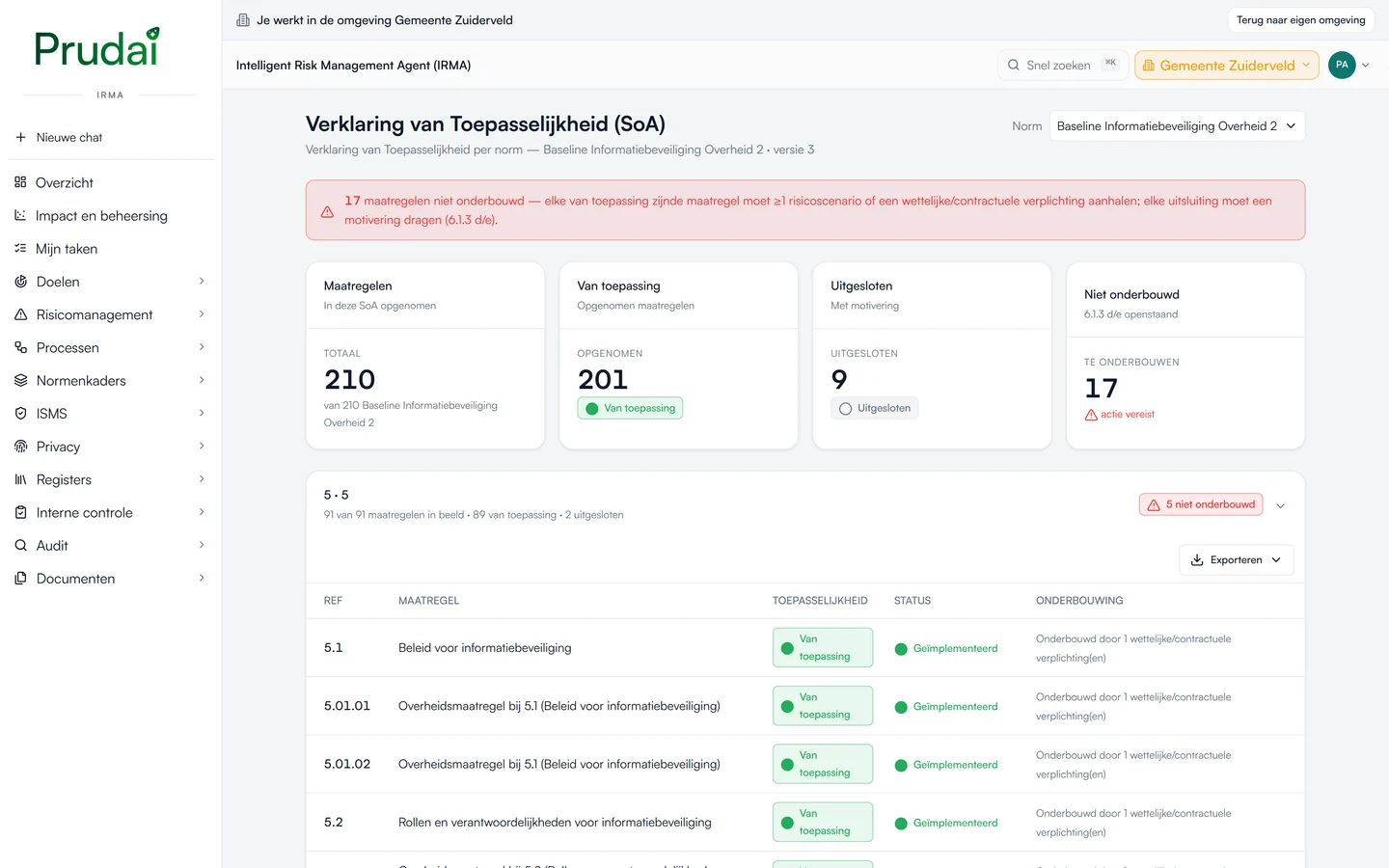Click the Privacy fingerprint icon
The image size is (1389, 868).
coord(20,447)
